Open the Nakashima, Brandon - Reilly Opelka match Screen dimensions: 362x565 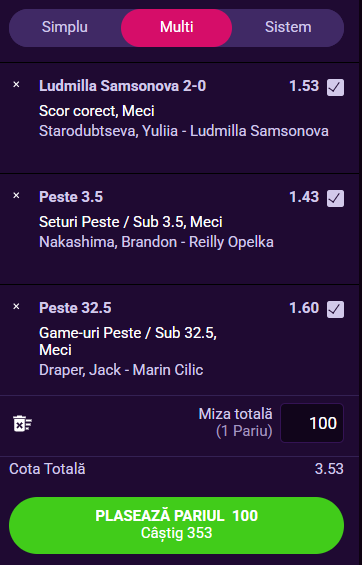(x=156, y=242)
